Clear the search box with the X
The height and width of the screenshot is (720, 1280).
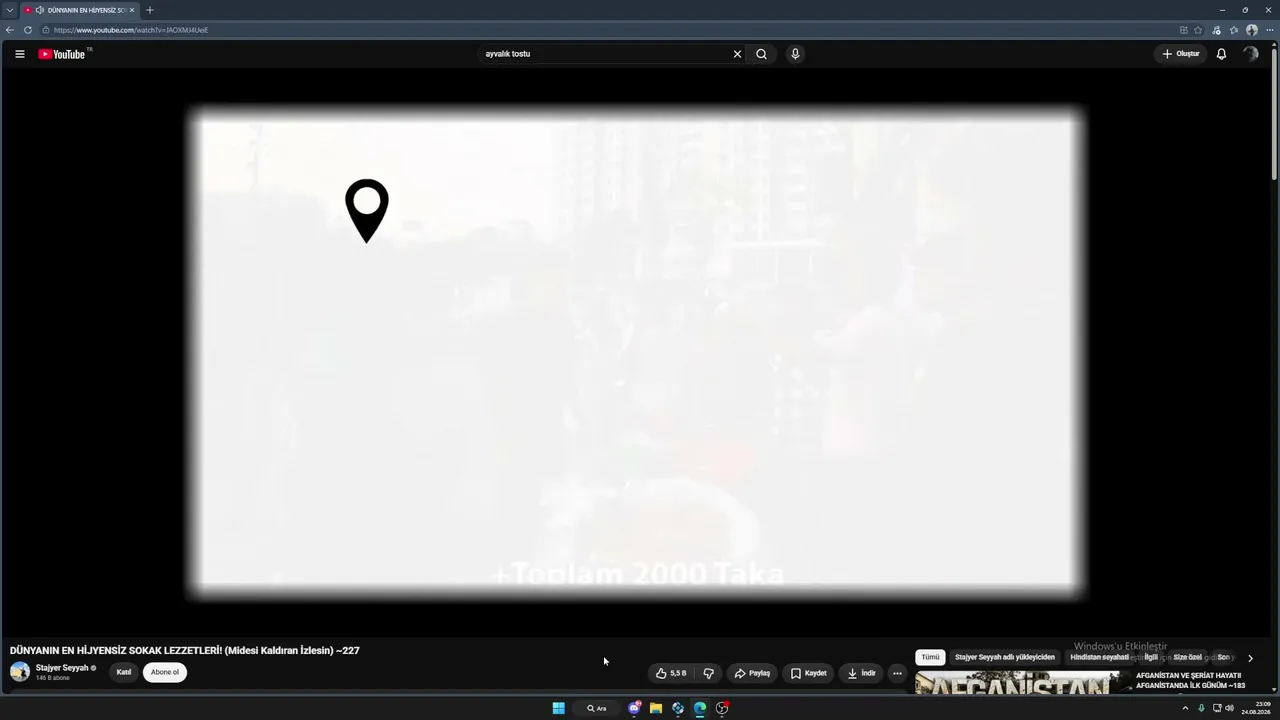coord(738,54)
